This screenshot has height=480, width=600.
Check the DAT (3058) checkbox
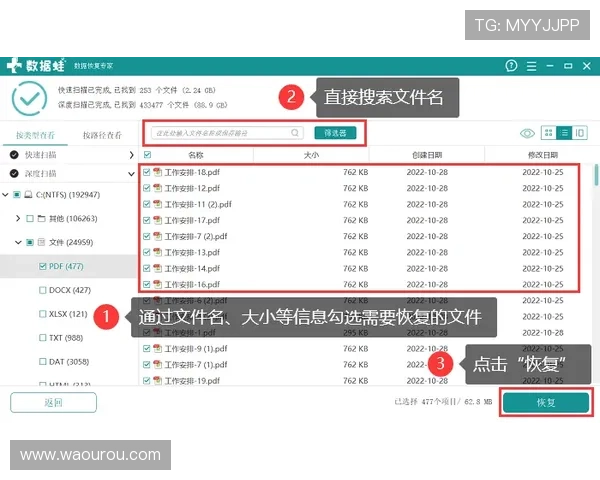[x=43, y=362]
